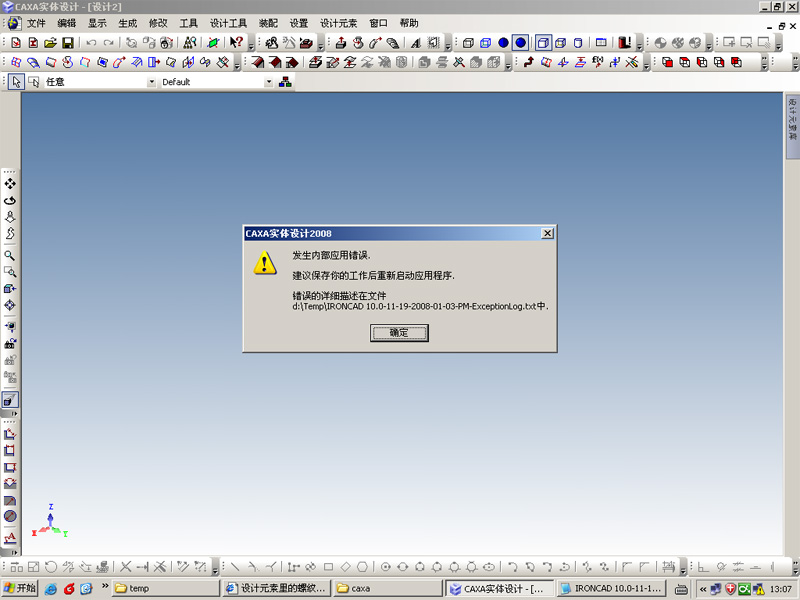This screenshot has height=600, width=800.
Task: Toggle the smooth shaded blue sphere with outline
Action: pos(520,43)
